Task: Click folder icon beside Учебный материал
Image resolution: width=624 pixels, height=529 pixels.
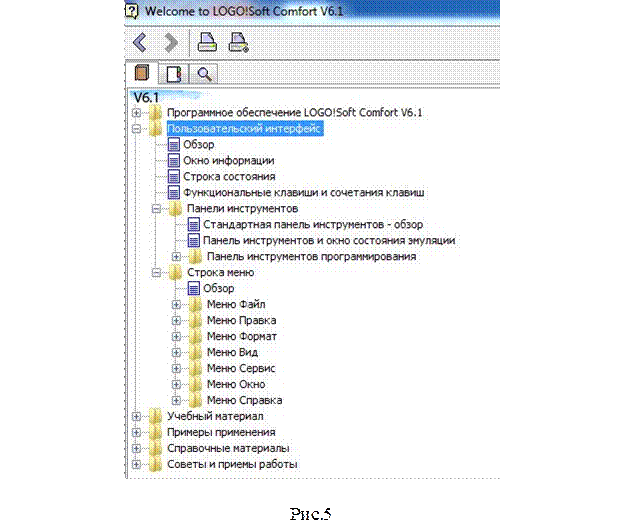Action: [x=155, y=416]
